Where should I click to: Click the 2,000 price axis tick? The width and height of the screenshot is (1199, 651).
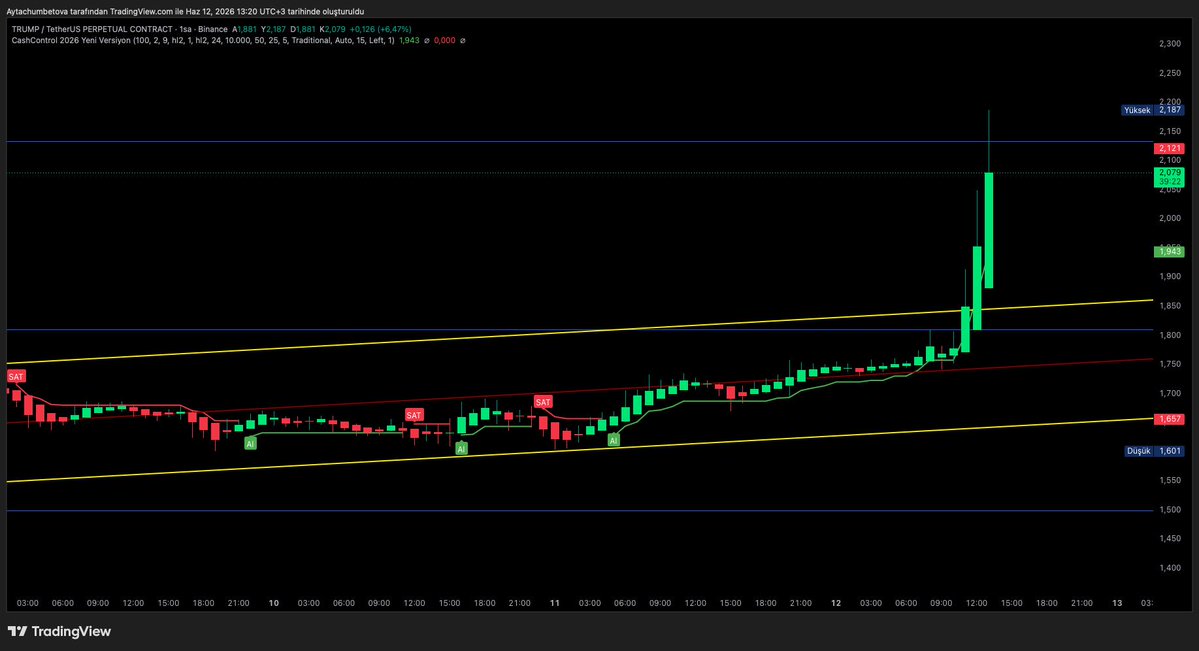point(1170,218)
